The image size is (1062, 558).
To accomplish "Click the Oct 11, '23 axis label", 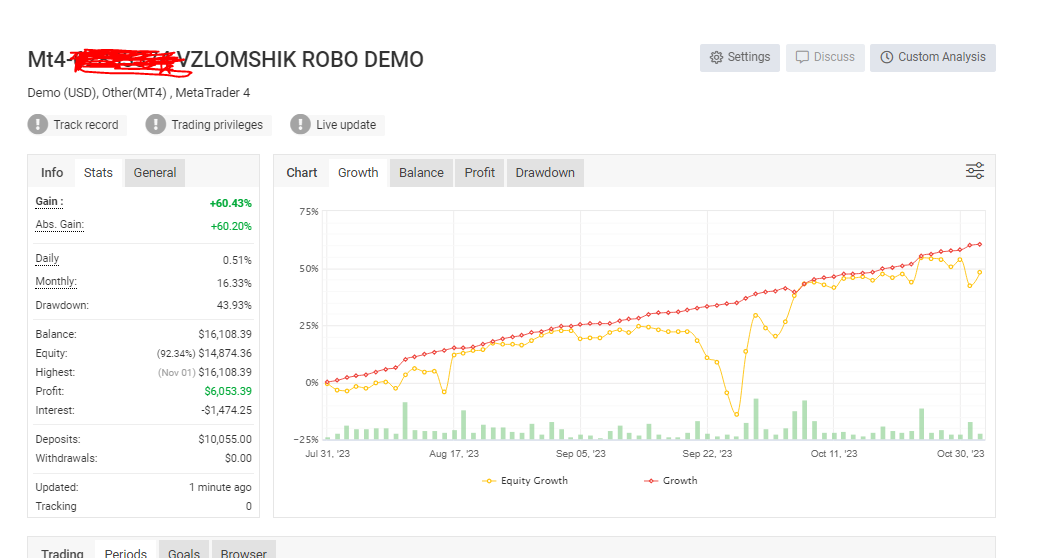I will 834,454.
